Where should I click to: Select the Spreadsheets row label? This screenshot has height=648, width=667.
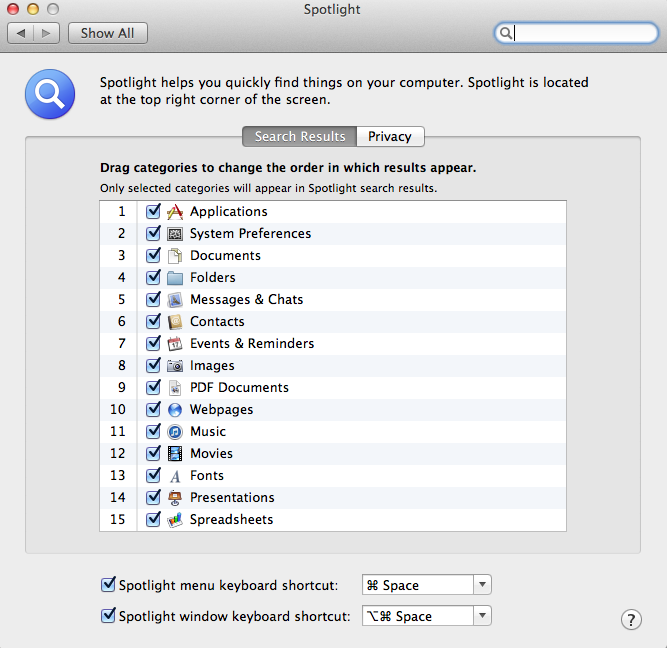(x=231, y=520)
